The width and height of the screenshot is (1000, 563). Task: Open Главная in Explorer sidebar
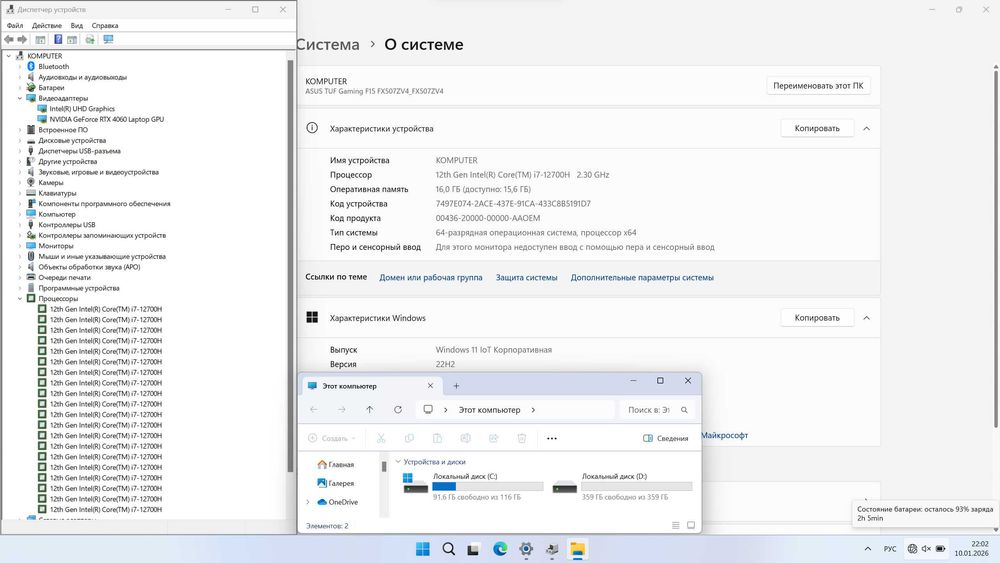click(x=335, y=465)
